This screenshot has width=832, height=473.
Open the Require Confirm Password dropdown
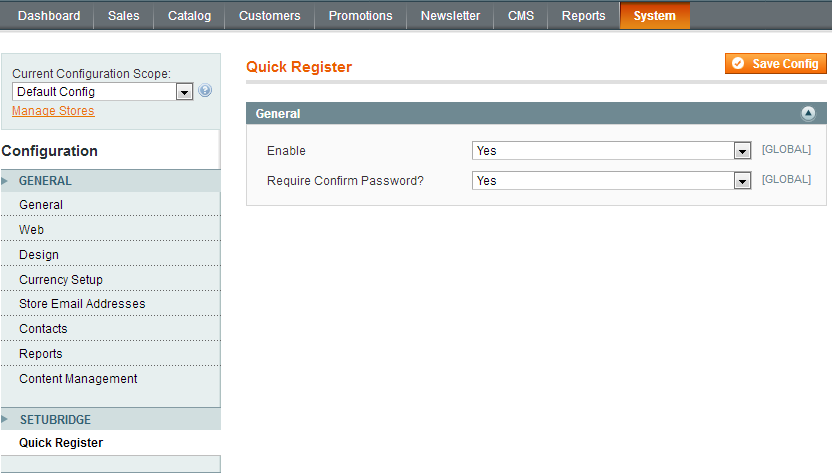(611, 181)
